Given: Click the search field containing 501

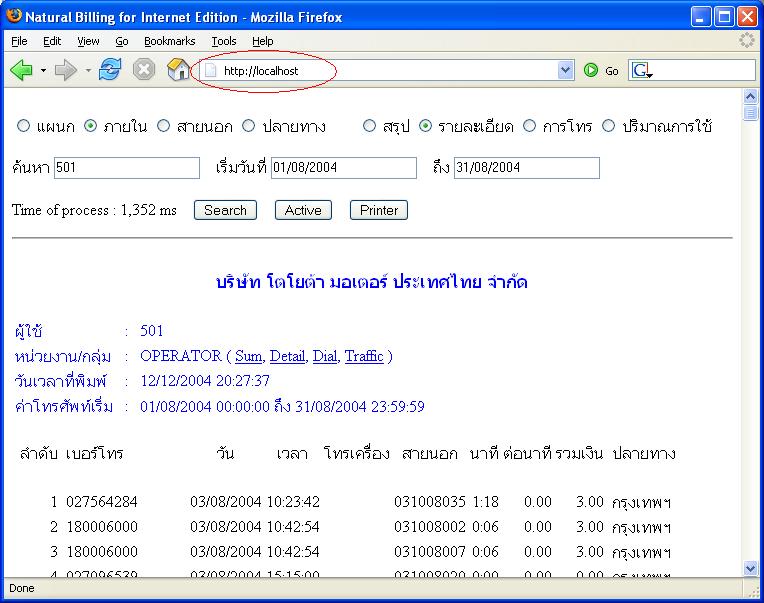Looking at the screenshot, I should click(127, 168).
